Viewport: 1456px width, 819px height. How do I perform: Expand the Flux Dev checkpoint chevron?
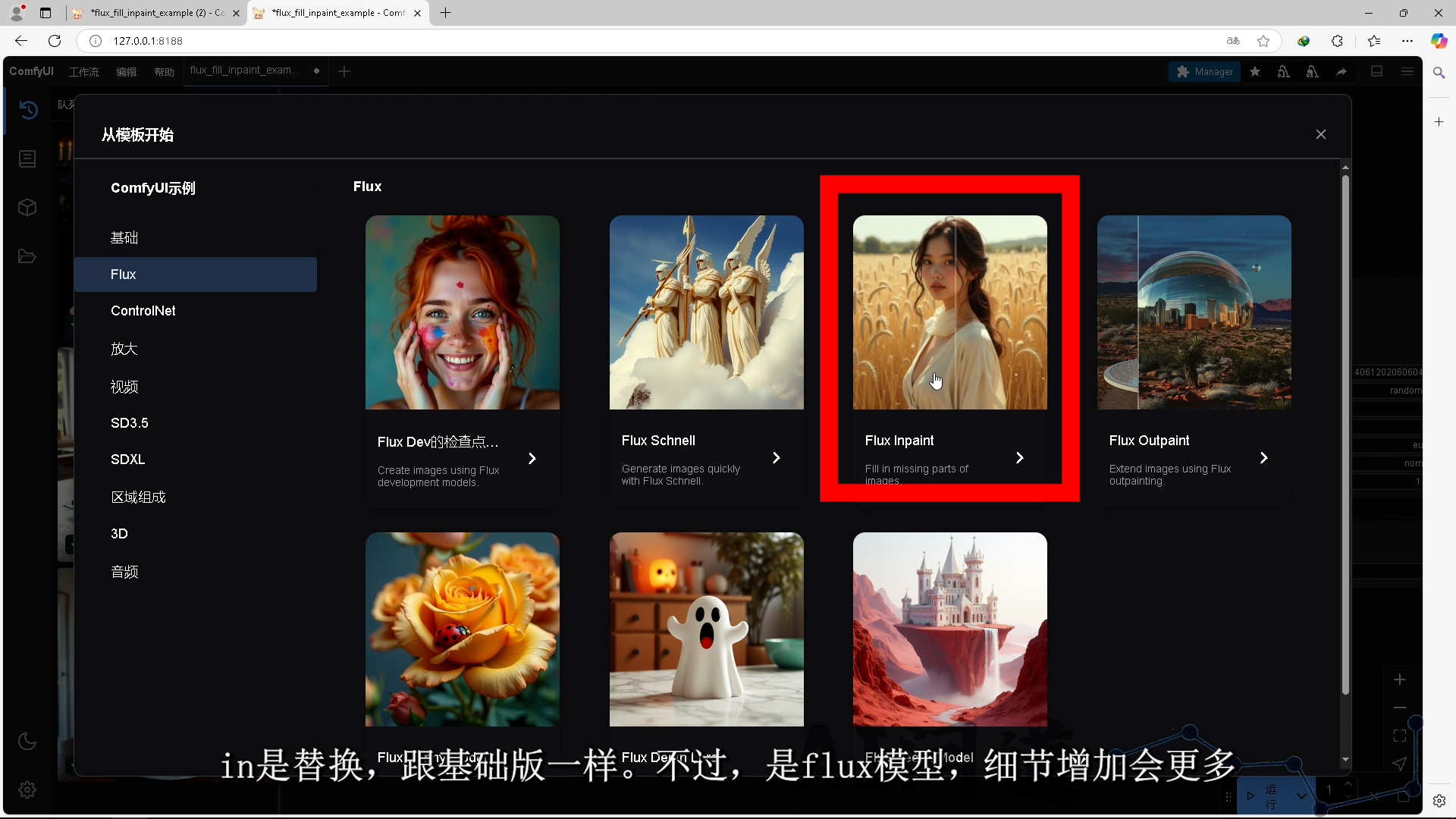[x=532, y=459]
